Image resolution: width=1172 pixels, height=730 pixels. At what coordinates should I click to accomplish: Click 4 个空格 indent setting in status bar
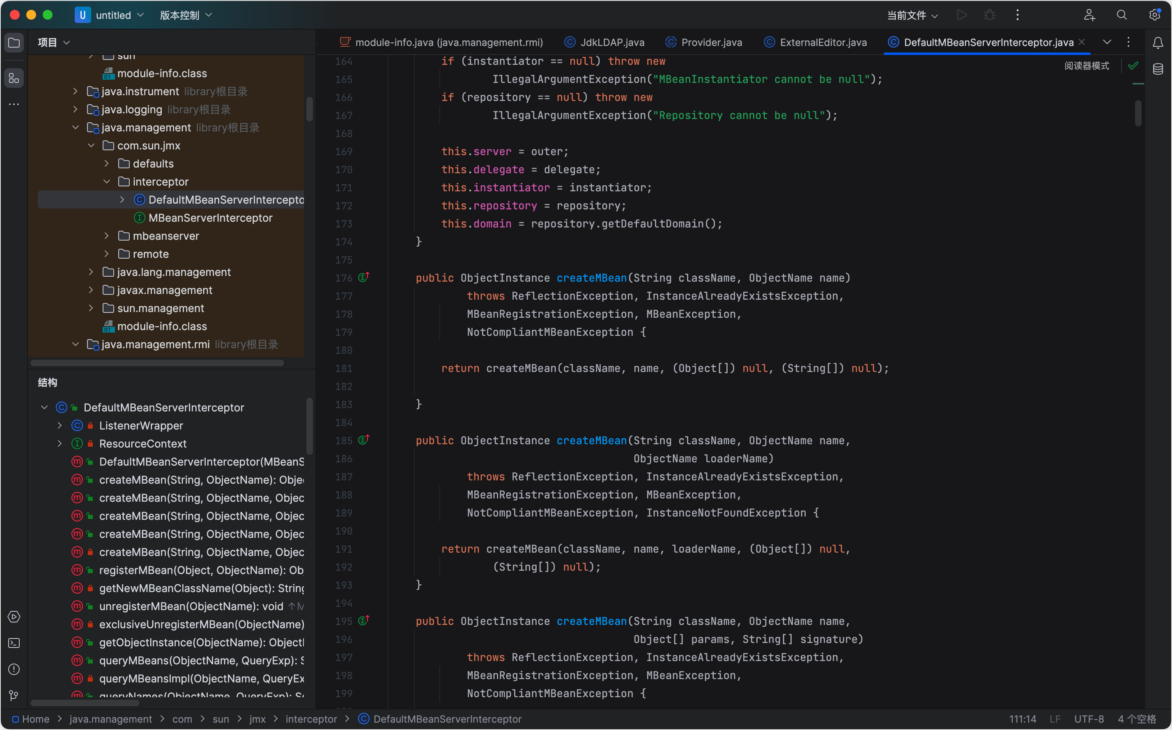[1137, 719]
